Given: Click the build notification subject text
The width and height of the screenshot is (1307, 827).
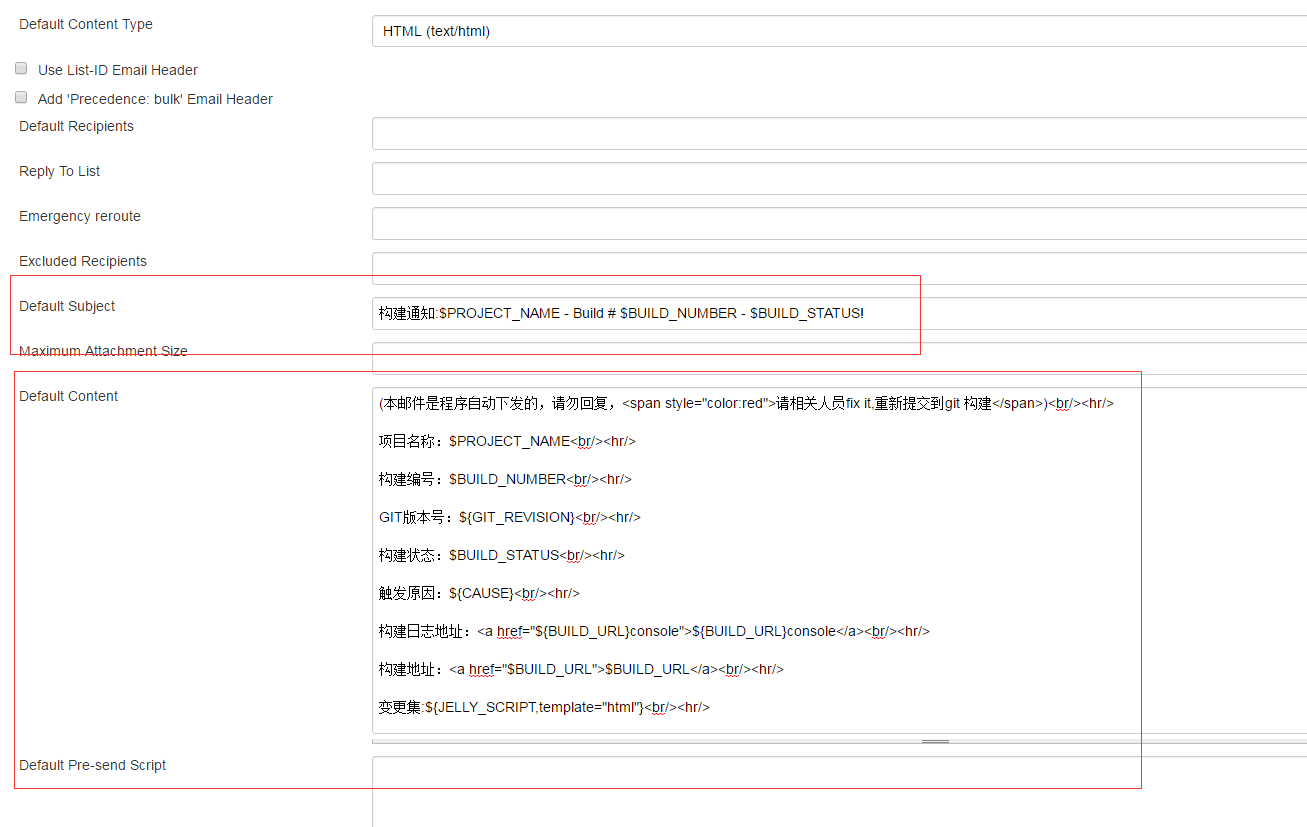Looking at the screenshot, I should coord(620,313).
